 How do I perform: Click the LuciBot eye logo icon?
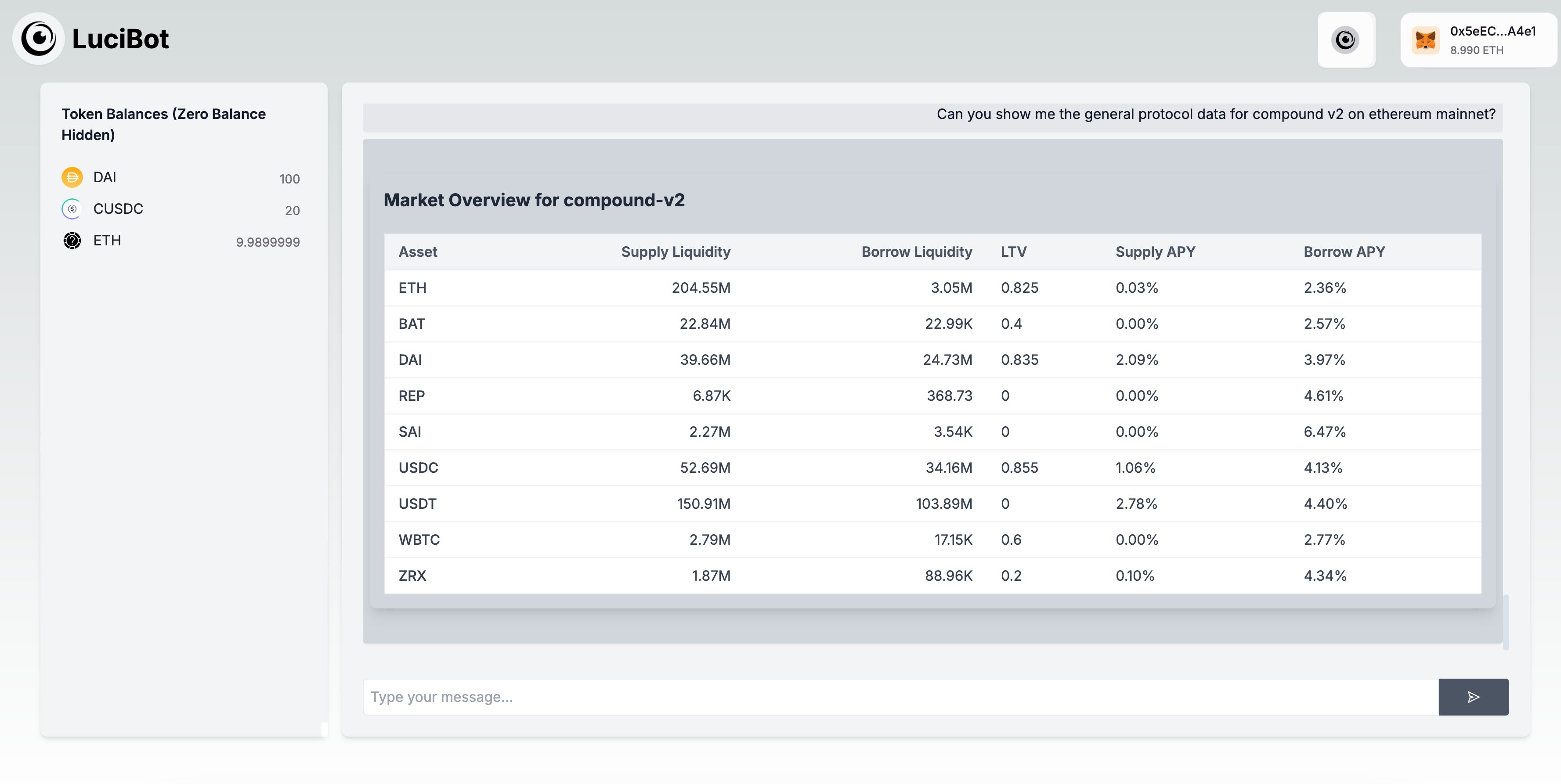tap(38, 38)
